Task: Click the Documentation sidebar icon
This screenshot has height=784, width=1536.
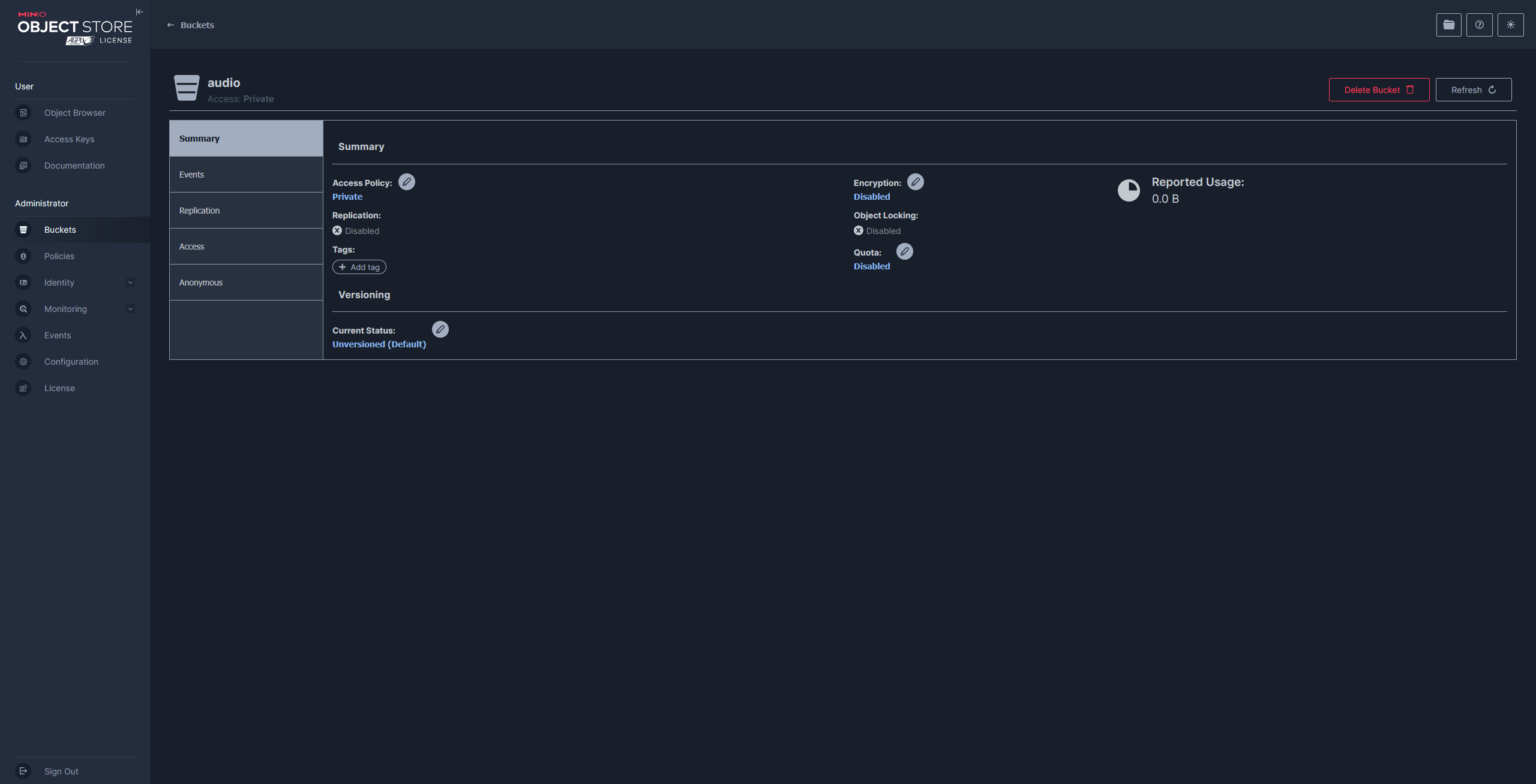Action: pos(23,166)
